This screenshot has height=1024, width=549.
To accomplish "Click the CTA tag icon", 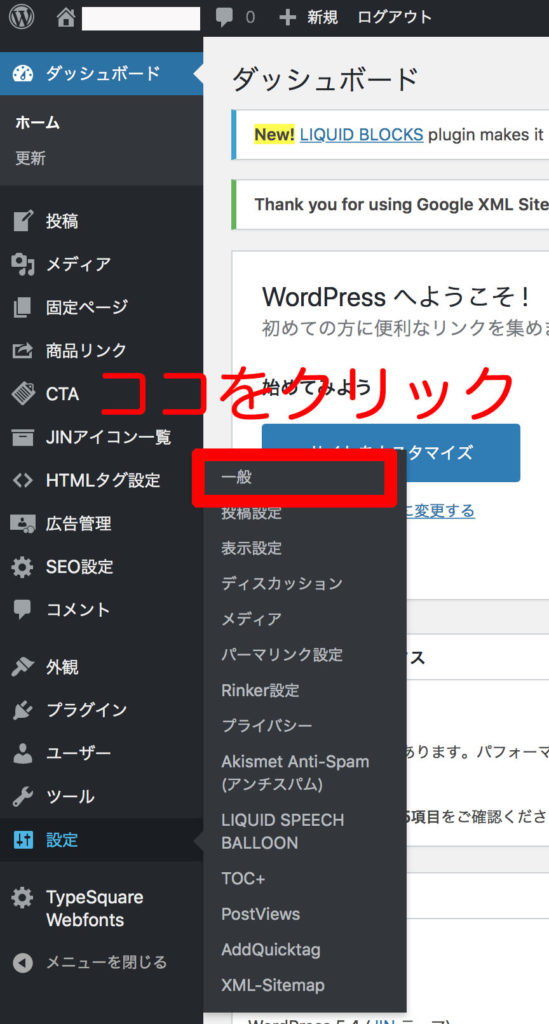I will (22, 394).
